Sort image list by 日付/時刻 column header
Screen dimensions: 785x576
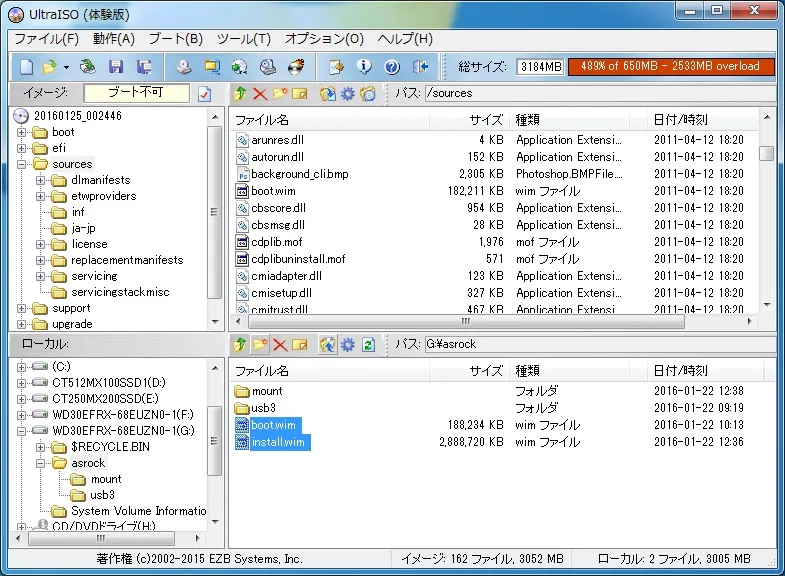[x=702, y=120]
